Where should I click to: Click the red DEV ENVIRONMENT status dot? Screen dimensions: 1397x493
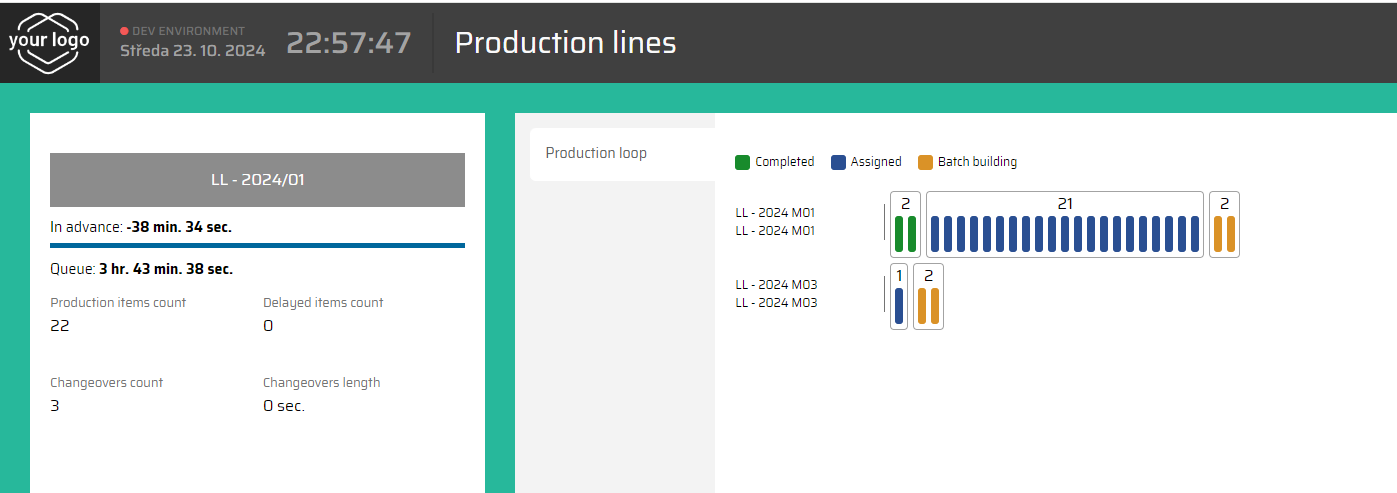tap(125, 31)
